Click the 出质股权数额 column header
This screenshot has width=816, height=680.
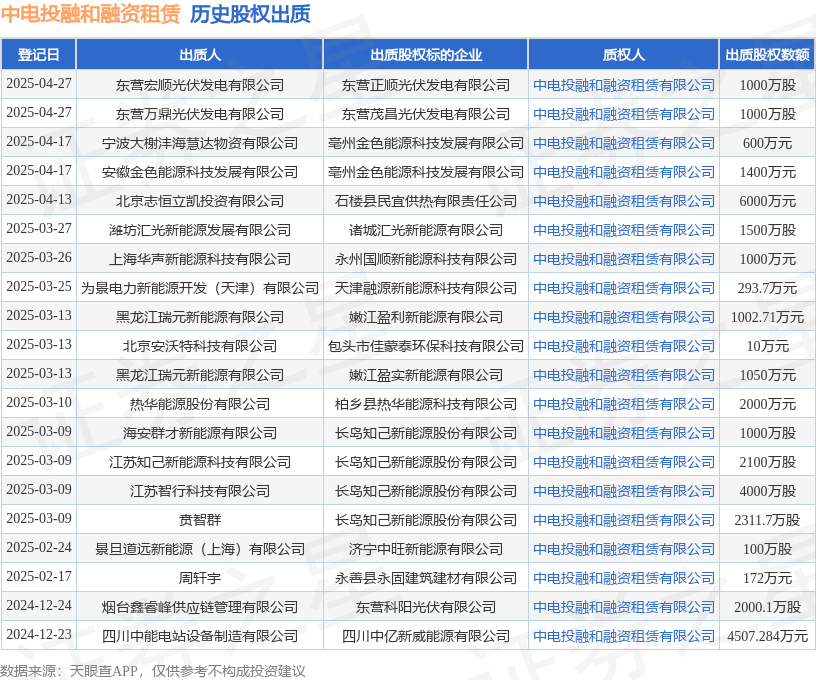767,55
